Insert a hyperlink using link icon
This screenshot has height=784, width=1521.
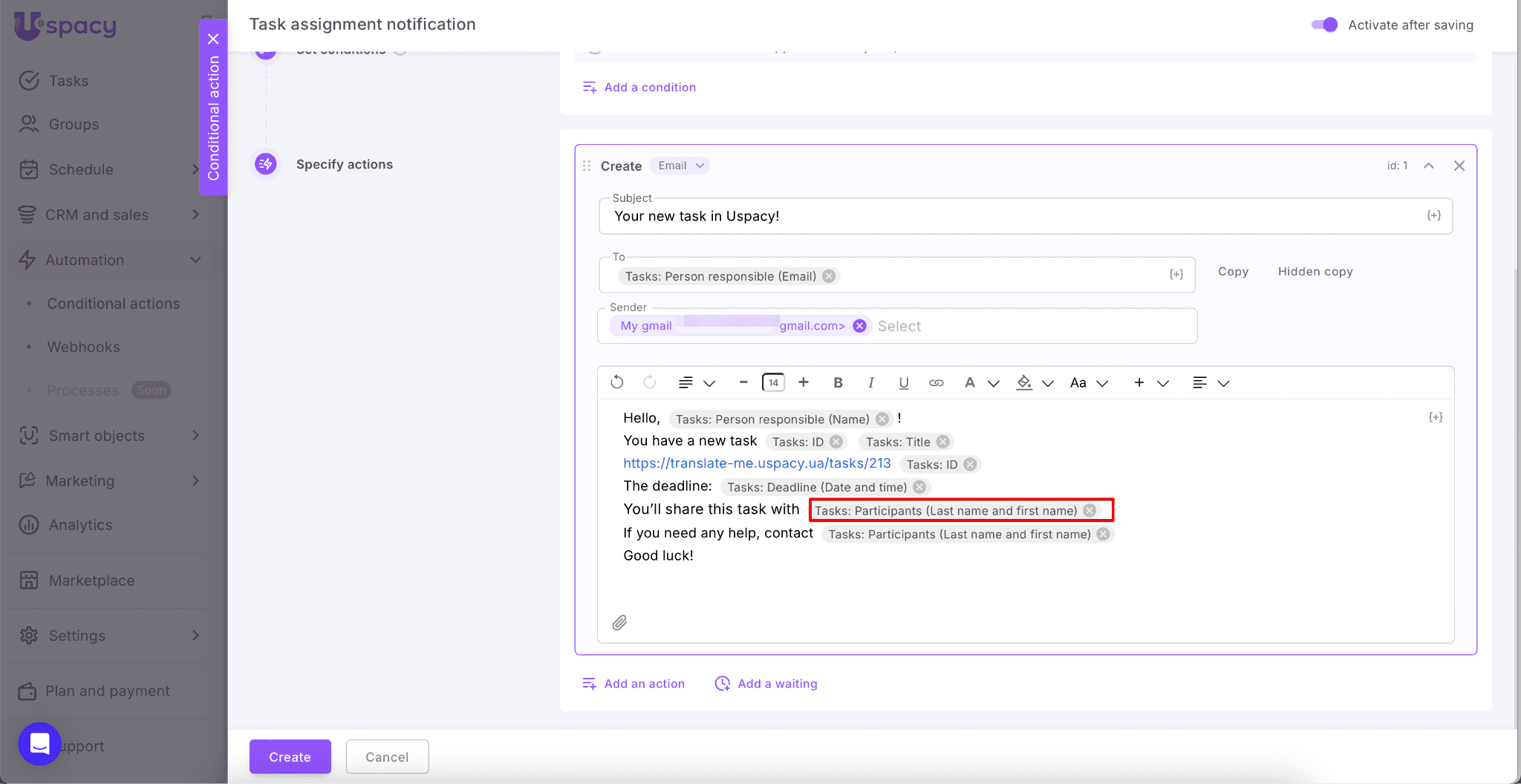pos(936,383)
